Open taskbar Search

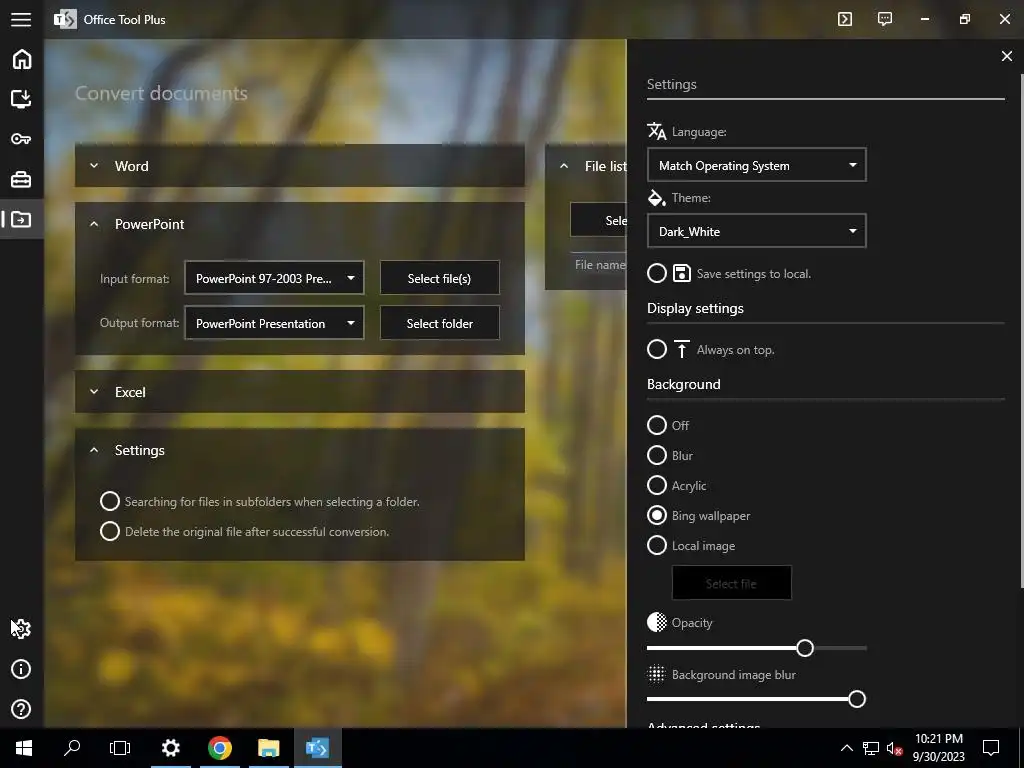(72, 747)
